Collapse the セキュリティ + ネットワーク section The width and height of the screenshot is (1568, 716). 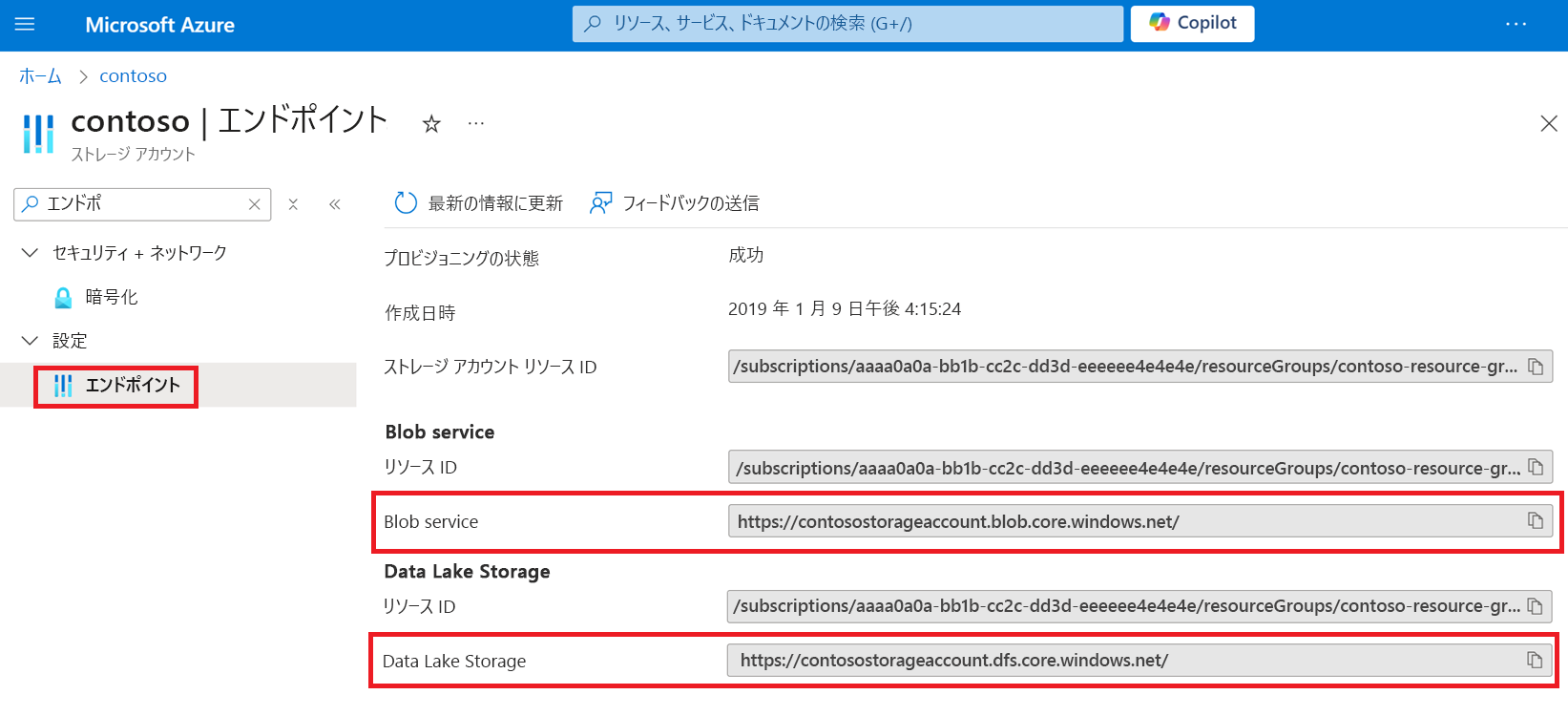click(x=29, y=252)
